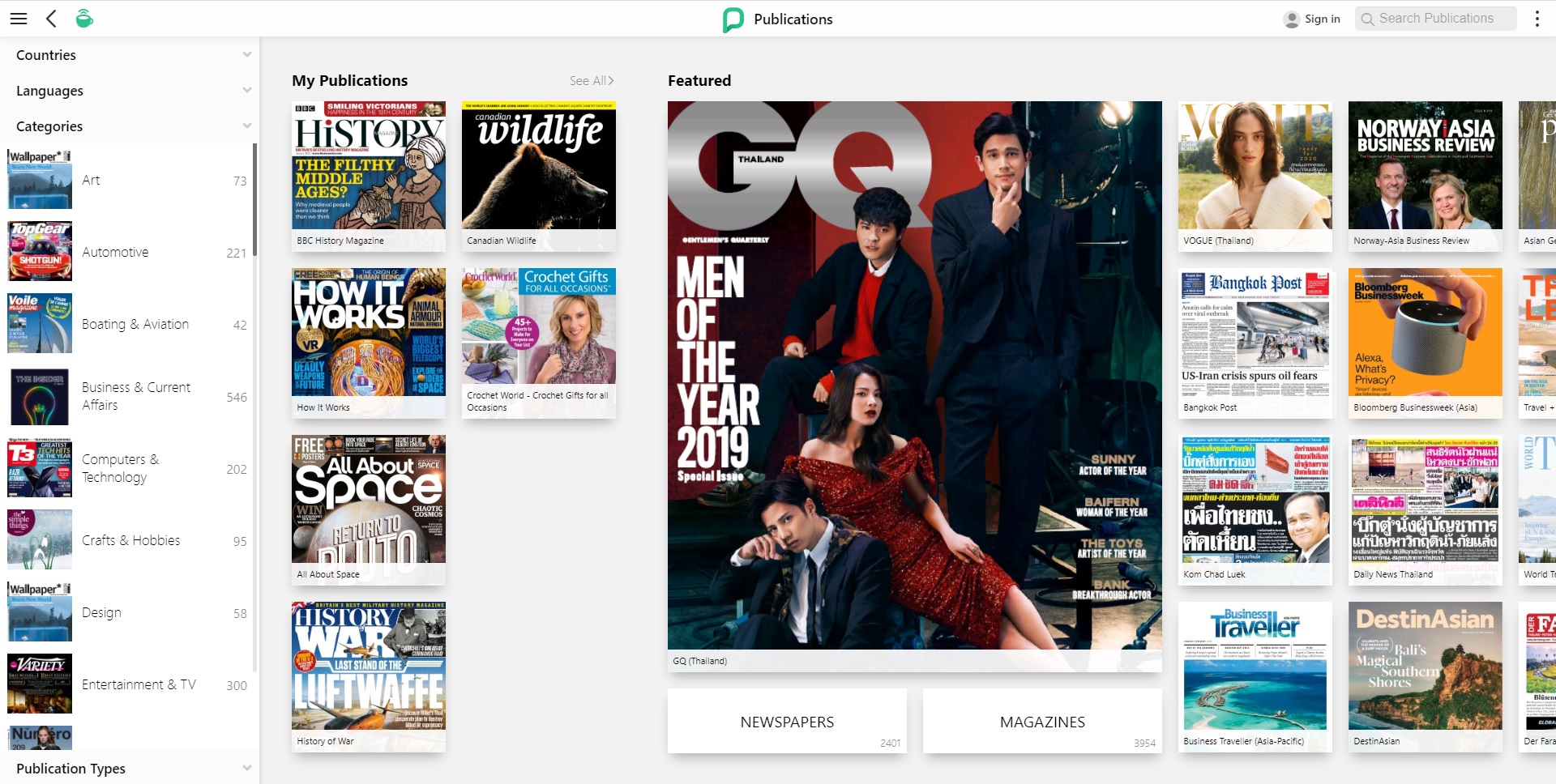1556x784 pixels.
Task: Open Norway-Asia Business Review cover
Action: coord(1426,176)
